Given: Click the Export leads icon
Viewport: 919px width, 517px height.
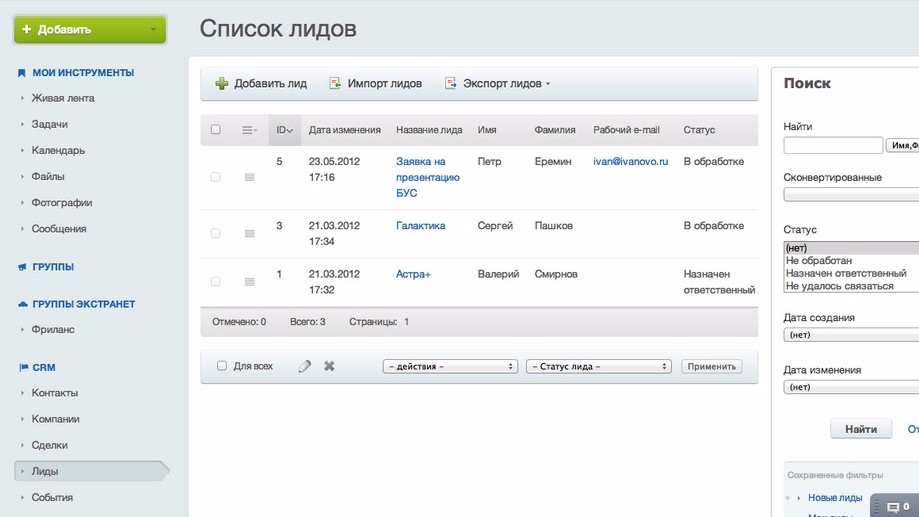Looking at the screenshot, I should pyautogui.click(x=450, y=83).
